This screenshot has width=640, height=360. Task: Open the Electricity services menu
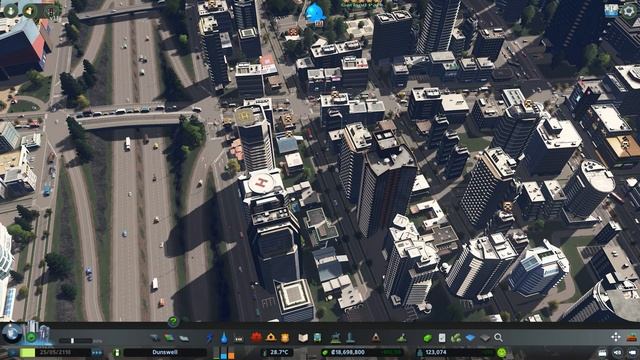pos(210,338)
